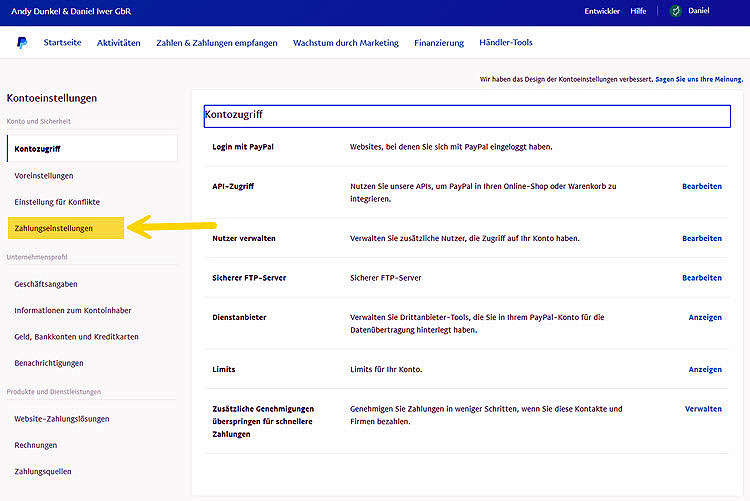Open Hilfe in the top bar

[638, 11]
